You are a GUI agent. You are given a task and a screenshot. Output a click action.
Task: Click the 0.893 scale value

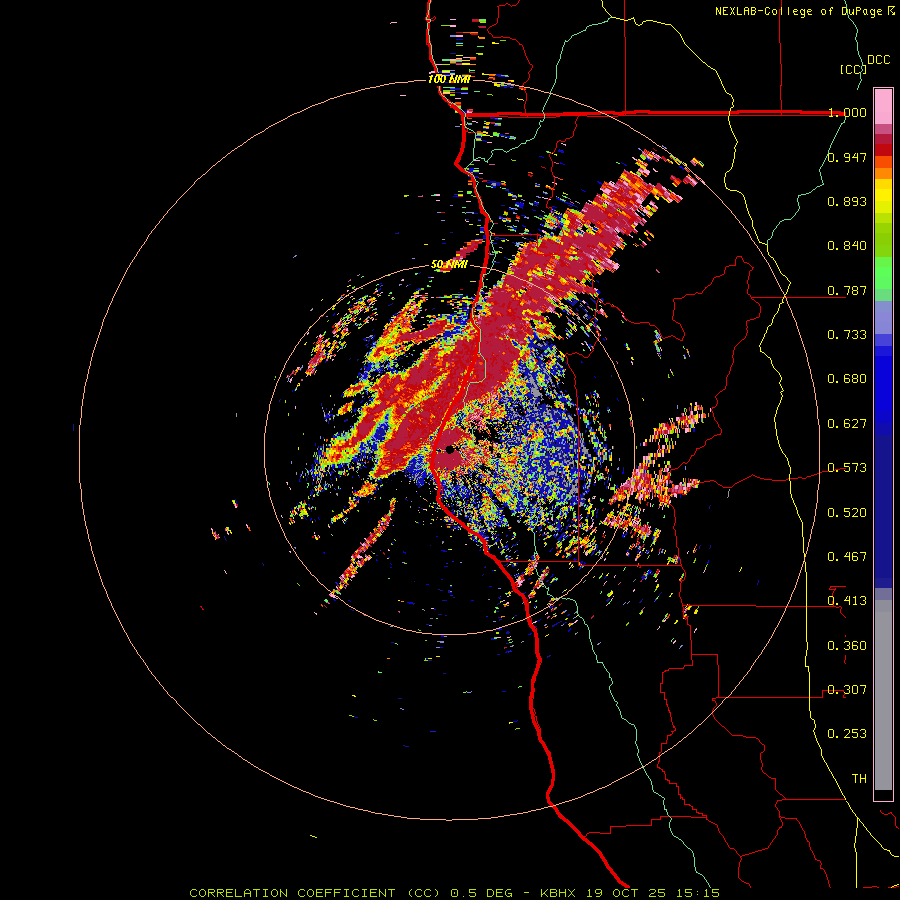coord(847,201)
